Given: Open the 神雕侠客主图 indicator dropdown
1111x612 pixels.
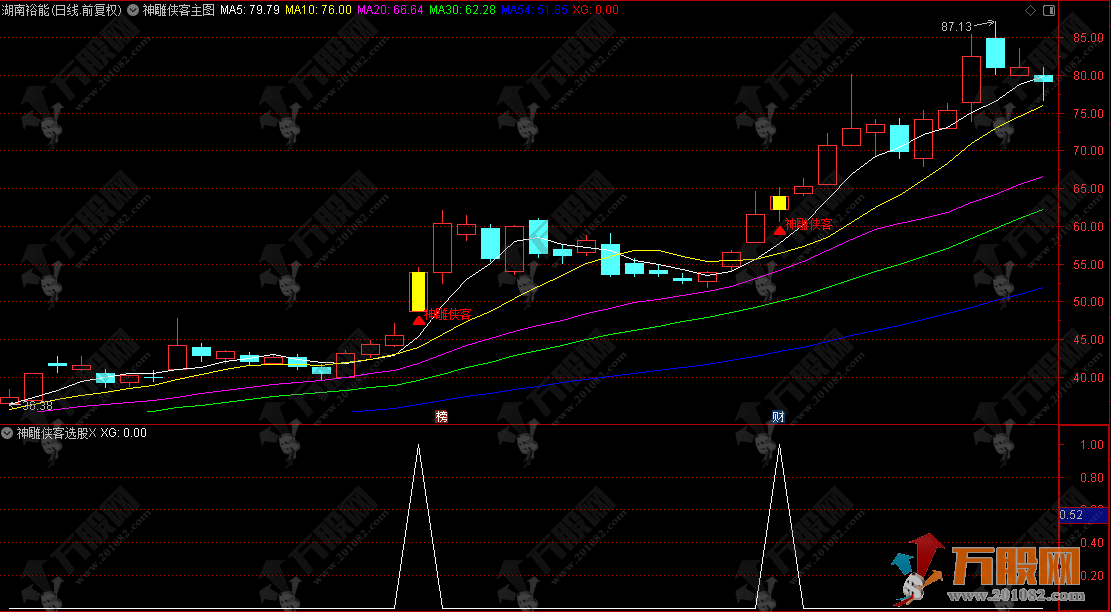Looking at the screenshot, I should tap(133, 10).
